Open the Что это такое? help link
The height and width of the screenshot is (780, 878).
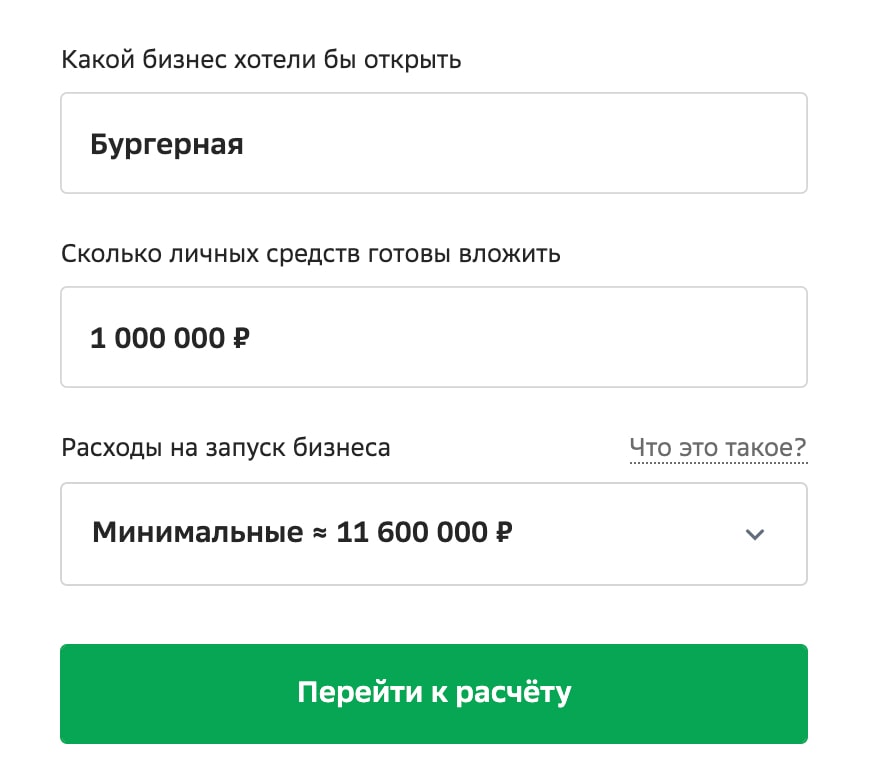click(718, 447)
